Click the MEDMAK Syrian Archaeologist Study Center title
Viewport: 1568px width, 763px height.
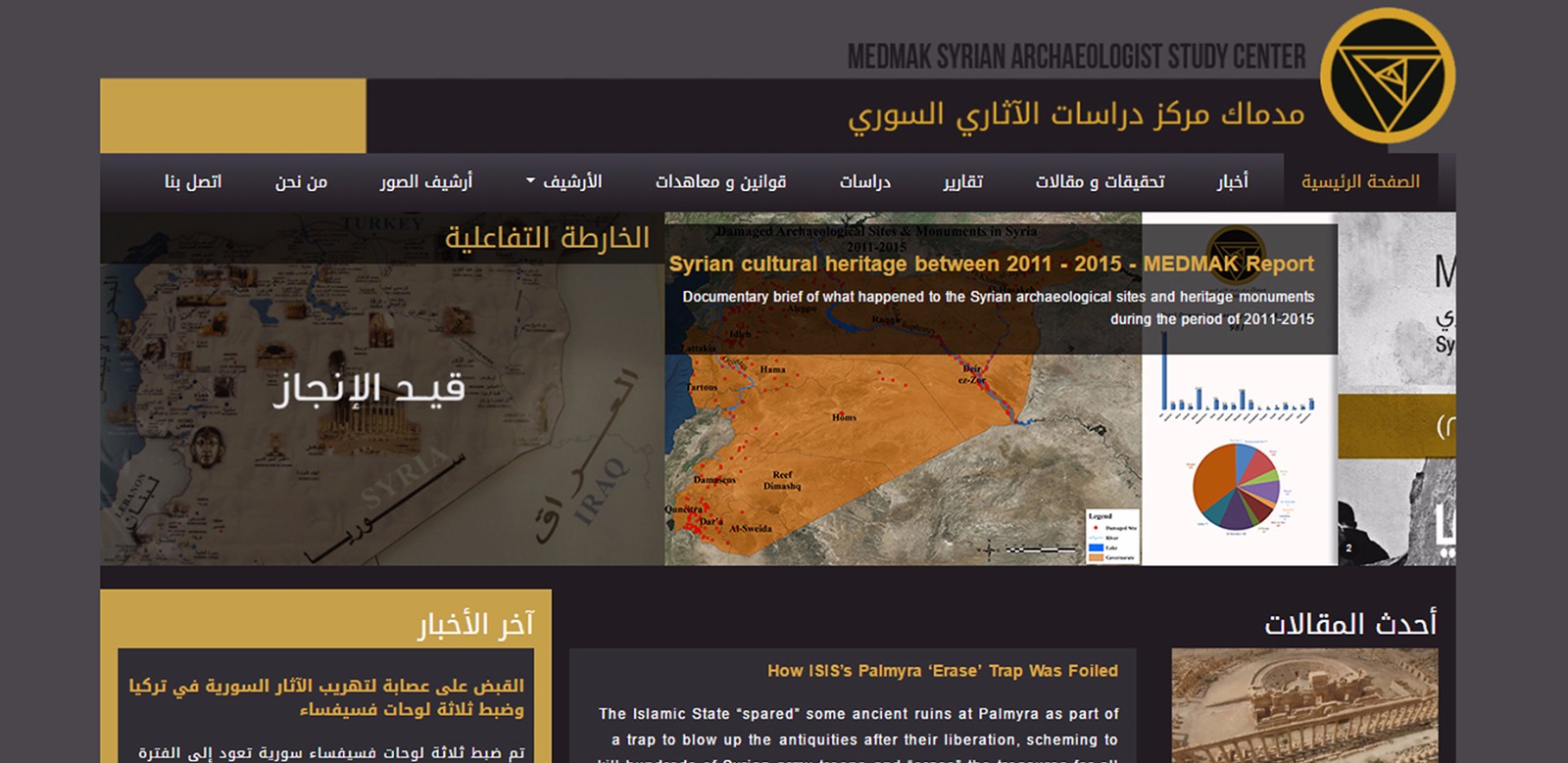tap(1076, 57)
